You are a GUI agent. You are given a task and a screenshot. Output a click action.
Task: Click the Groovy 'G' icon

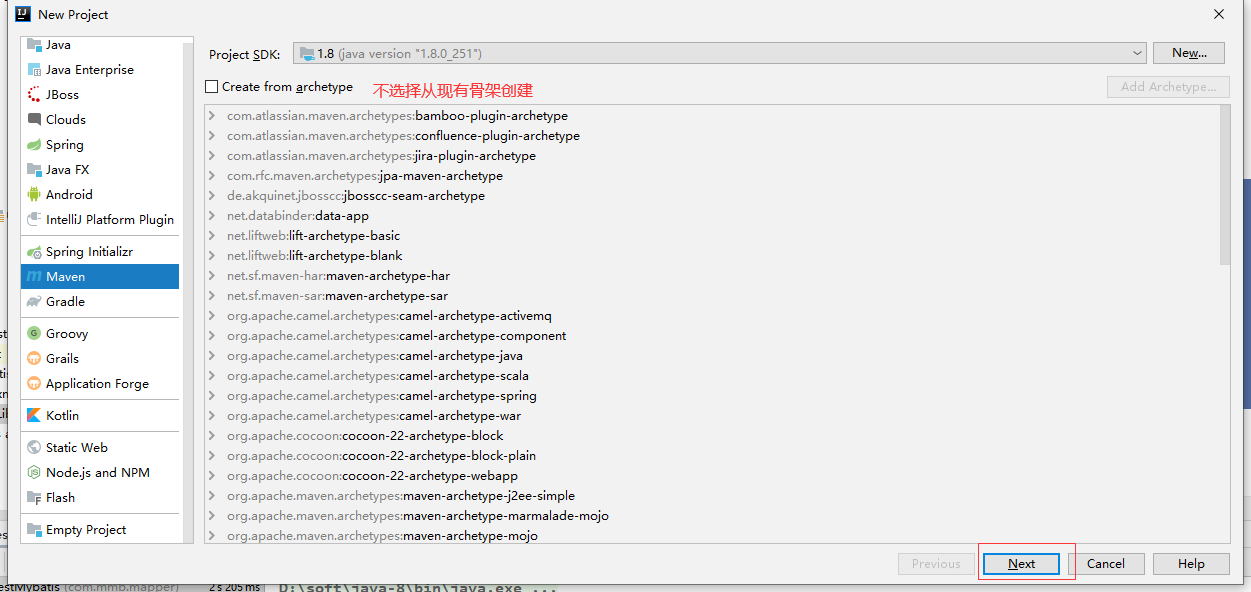(35, 334)
